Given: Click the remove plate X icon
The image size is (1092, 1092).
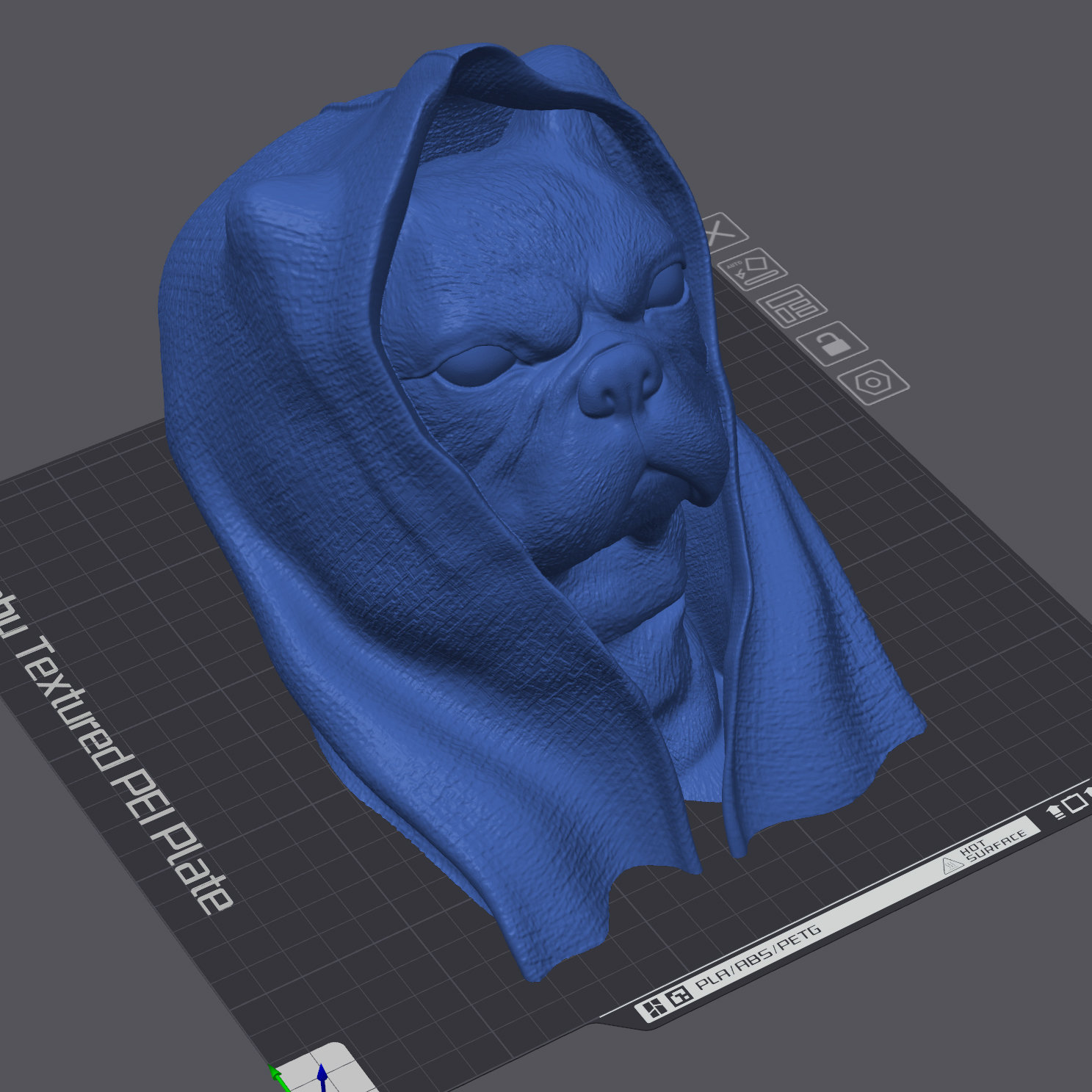Looking at the screenshot, I should tap(723, 232).
